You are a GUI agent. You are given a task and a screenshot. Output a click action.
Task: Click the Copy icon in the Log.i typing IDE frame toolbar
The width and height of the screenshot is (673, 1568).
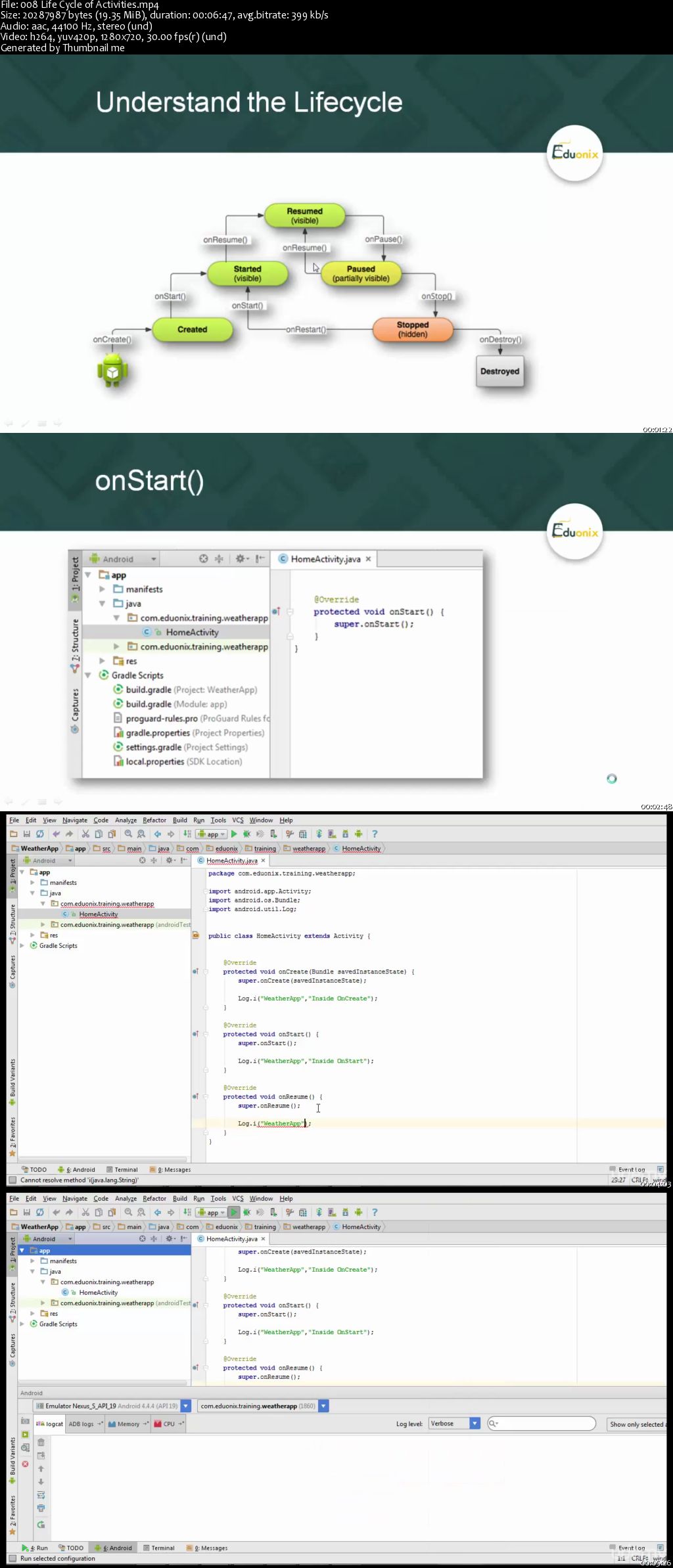click(99, 834)
